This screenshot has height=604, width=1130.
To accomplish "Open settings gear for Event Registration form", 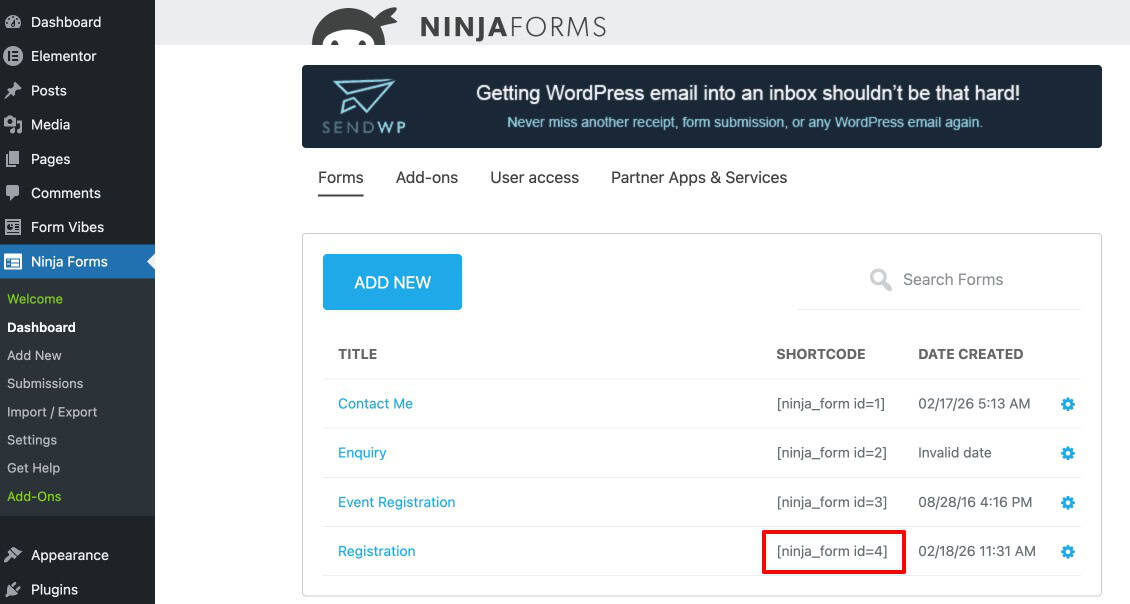I will pyautogui.click(x=1067, y=502).
